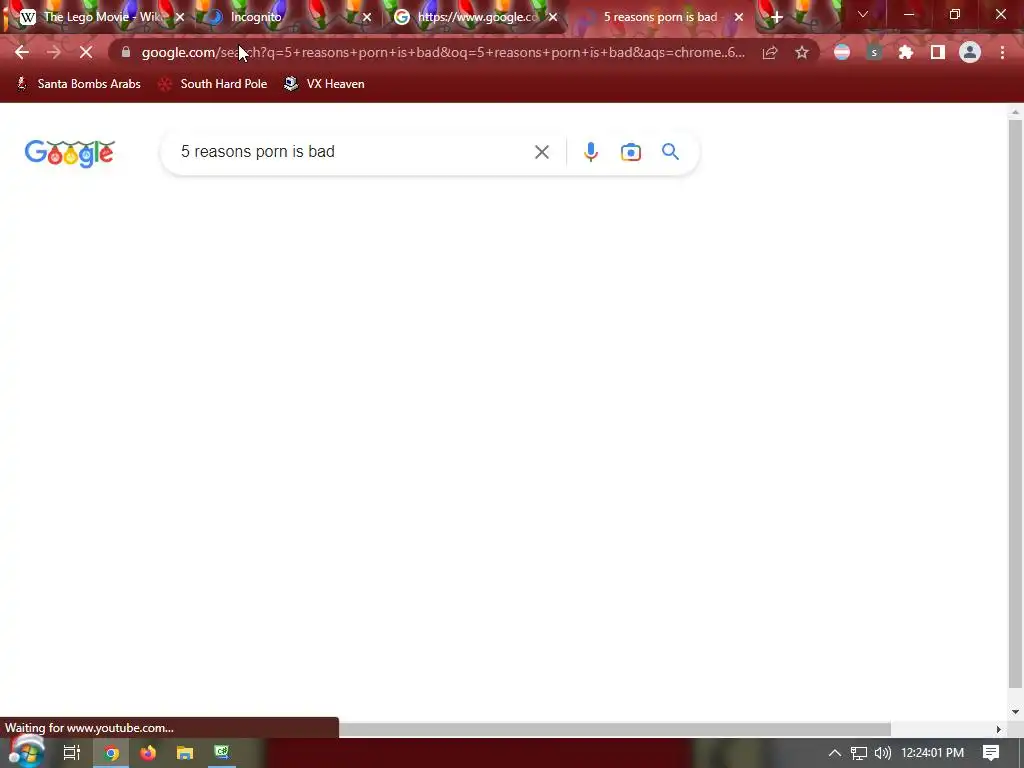The image size is (1024, 768).
Task: Search by image with the camera icon
Action: point(631,152)
